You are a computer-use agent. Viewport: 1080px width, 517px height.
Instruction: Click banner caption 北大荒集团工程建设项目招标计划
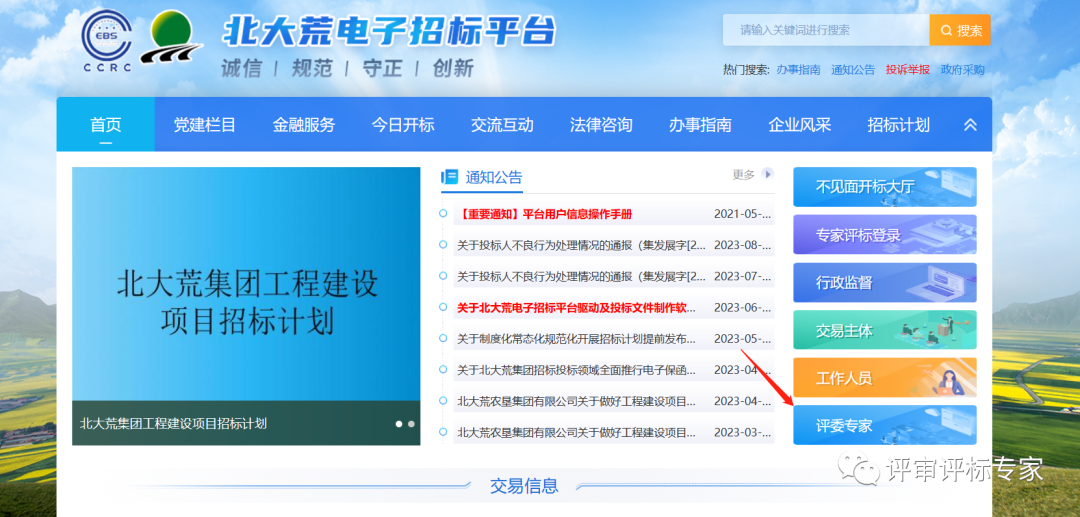pyautogui.click(x=173, y=423)
